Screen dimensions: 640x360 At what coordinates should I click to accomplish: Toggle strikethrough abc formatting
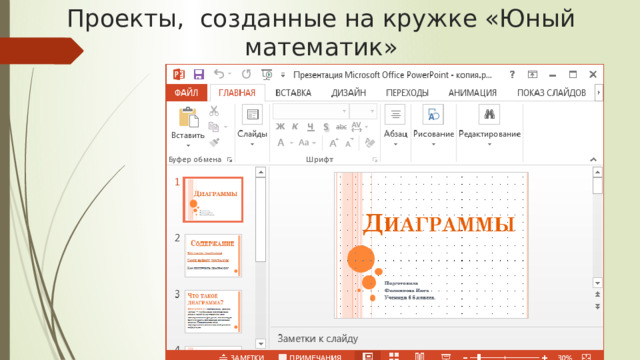point(341,127)
